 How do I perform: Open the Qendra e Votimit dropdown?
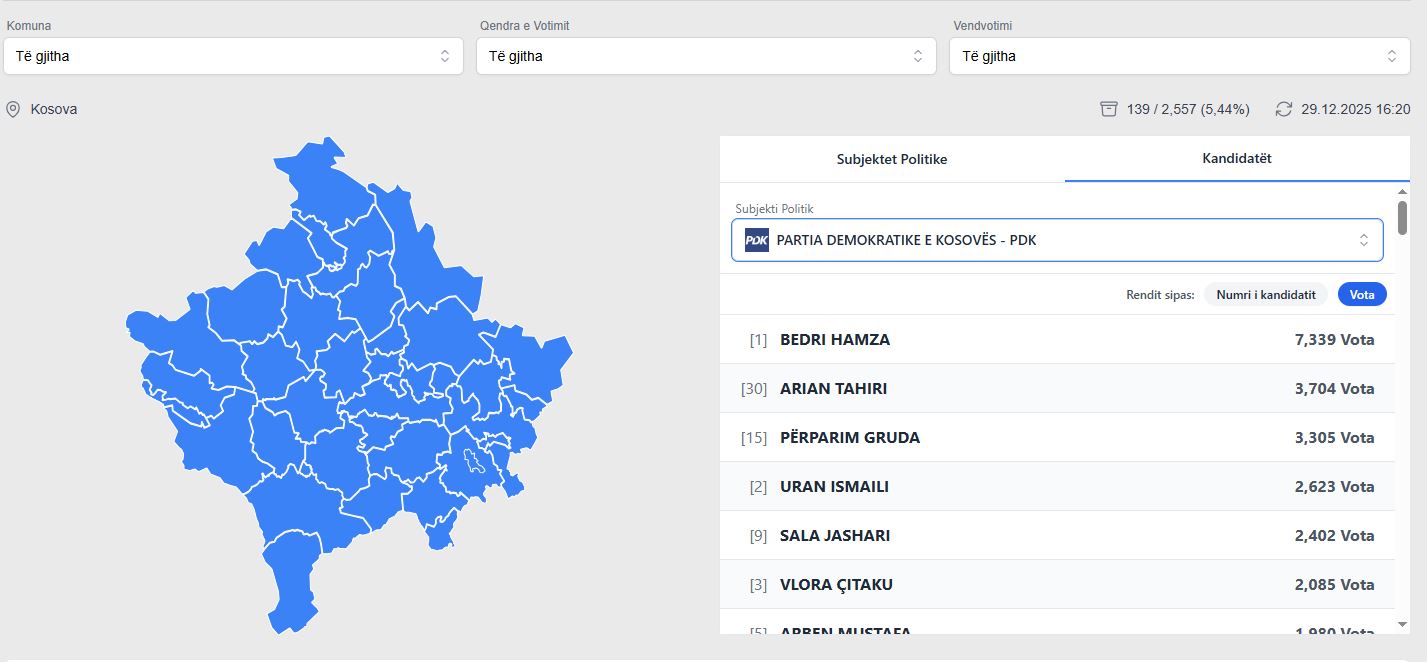(x=706, y=56)
